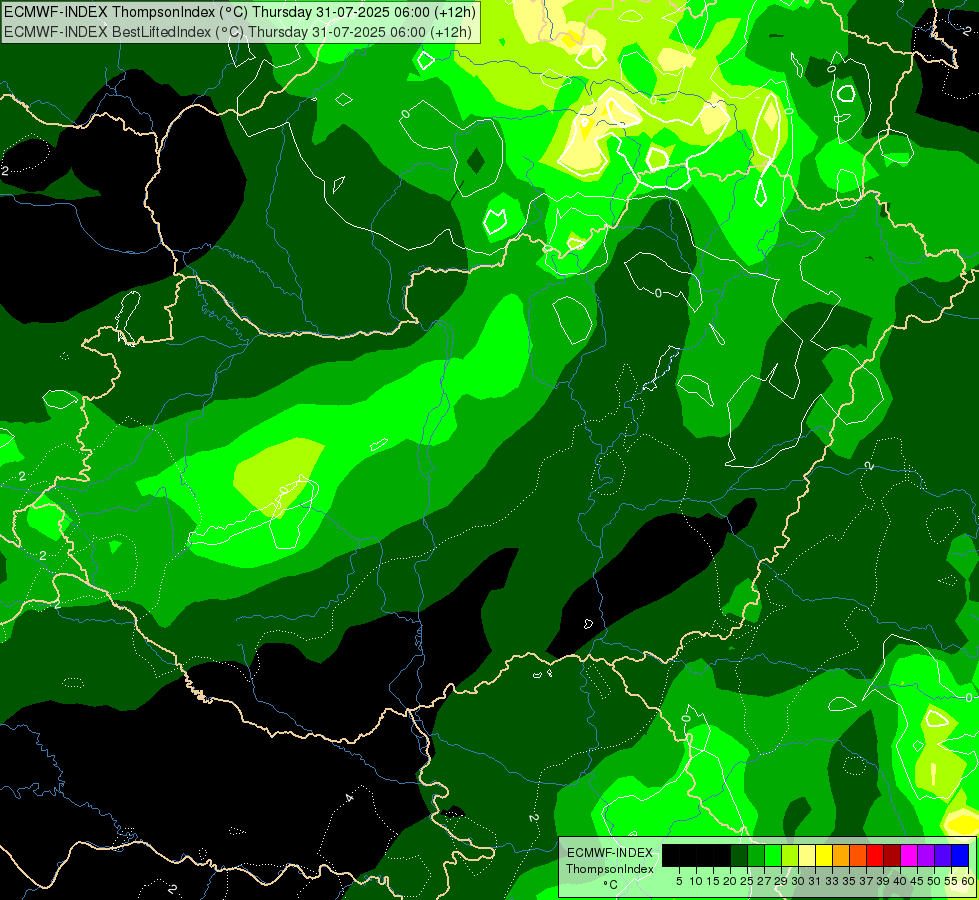979x900 pixels.
Task: Click the legend tick value 37
Action: [x=866, y=881]
